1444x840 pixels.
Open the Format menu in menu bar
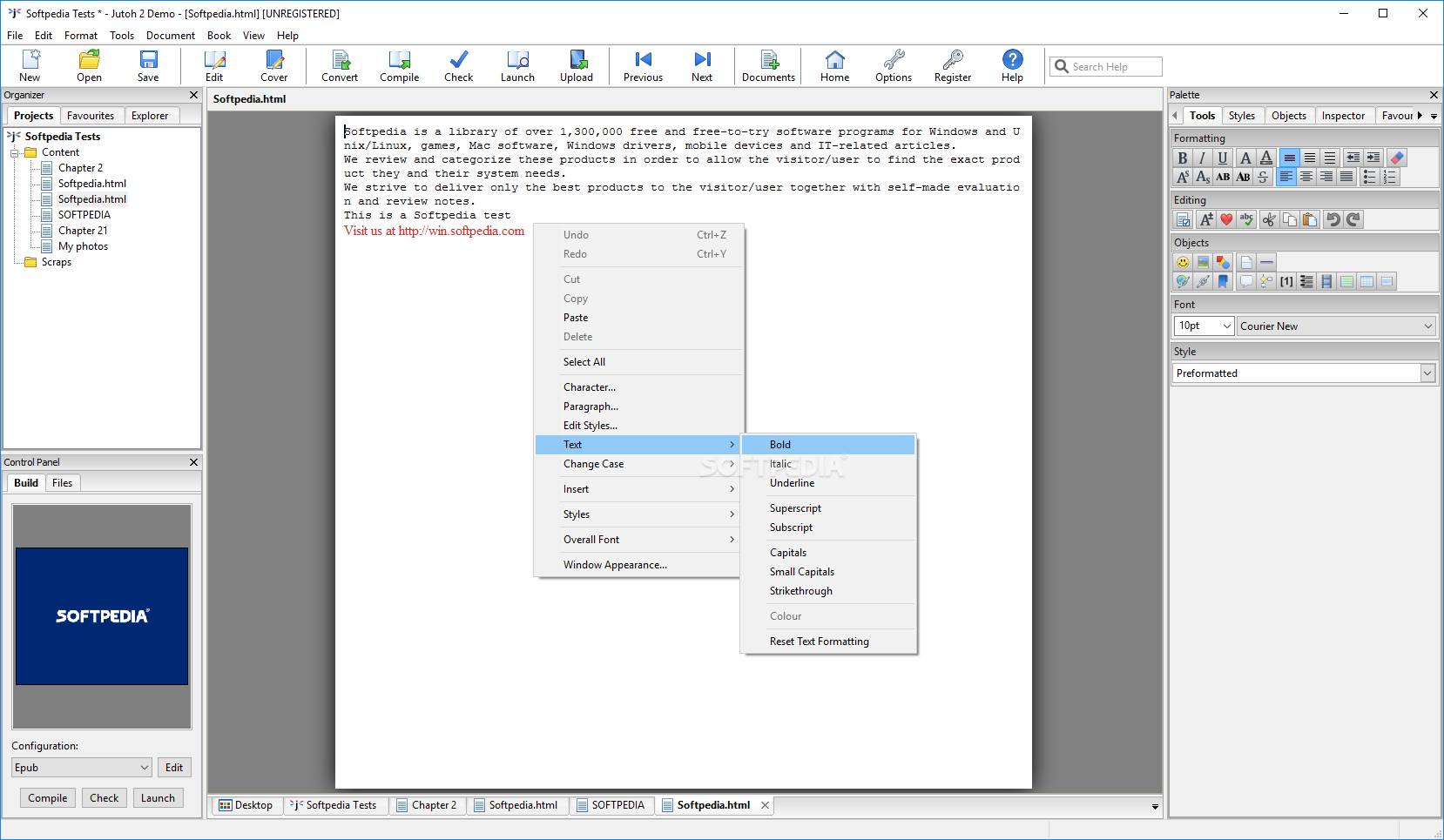click(81, 36)
